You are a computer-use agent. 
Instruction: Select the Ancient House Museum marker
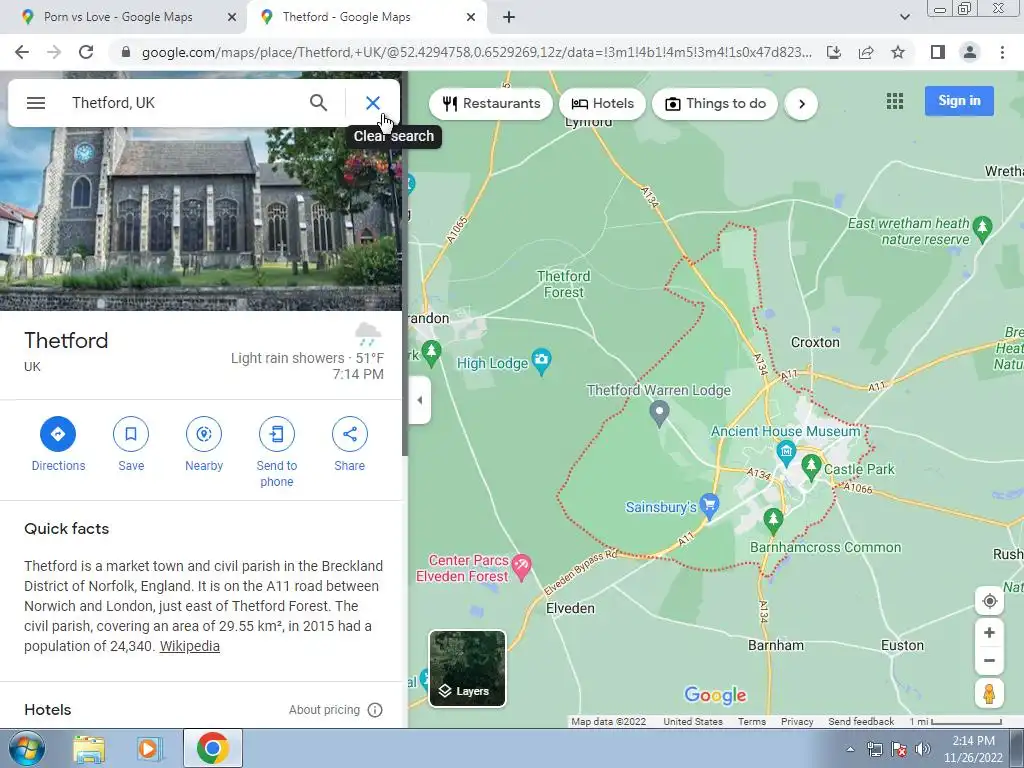(x=786, y=452)
